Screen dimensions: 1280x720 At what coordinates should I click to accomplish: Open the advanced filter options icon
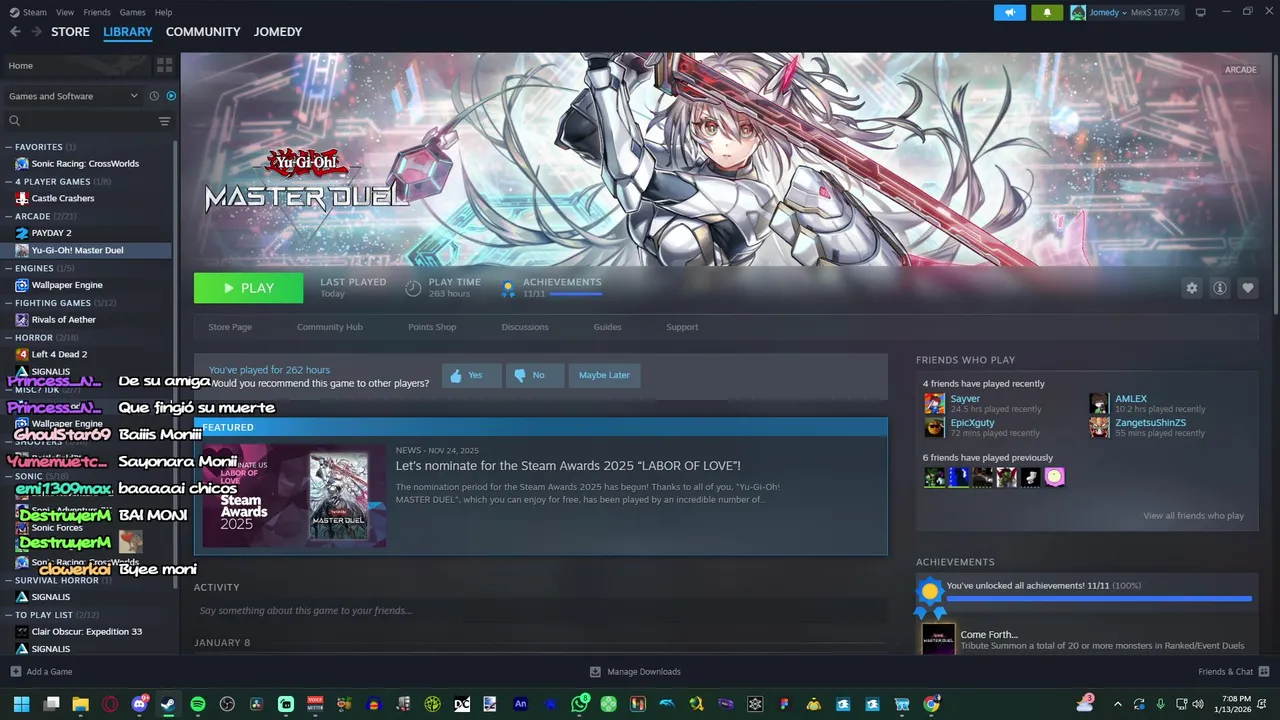164,121
